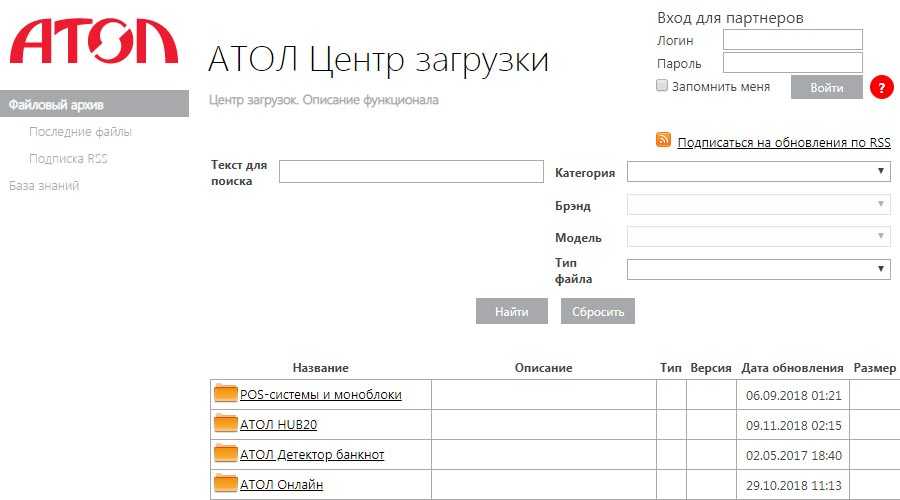The width and height of the screenshot is (900, 500).
Task: Click the АТОЛ Центр загрузки heading
Action: (x=379, y=60)
